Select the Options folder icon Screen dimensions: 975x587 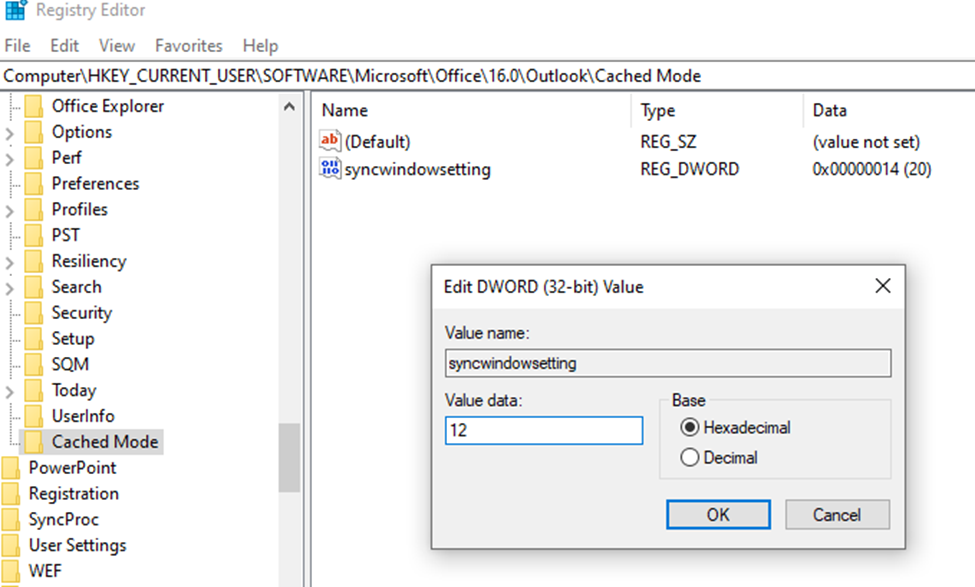click(34, 132)
